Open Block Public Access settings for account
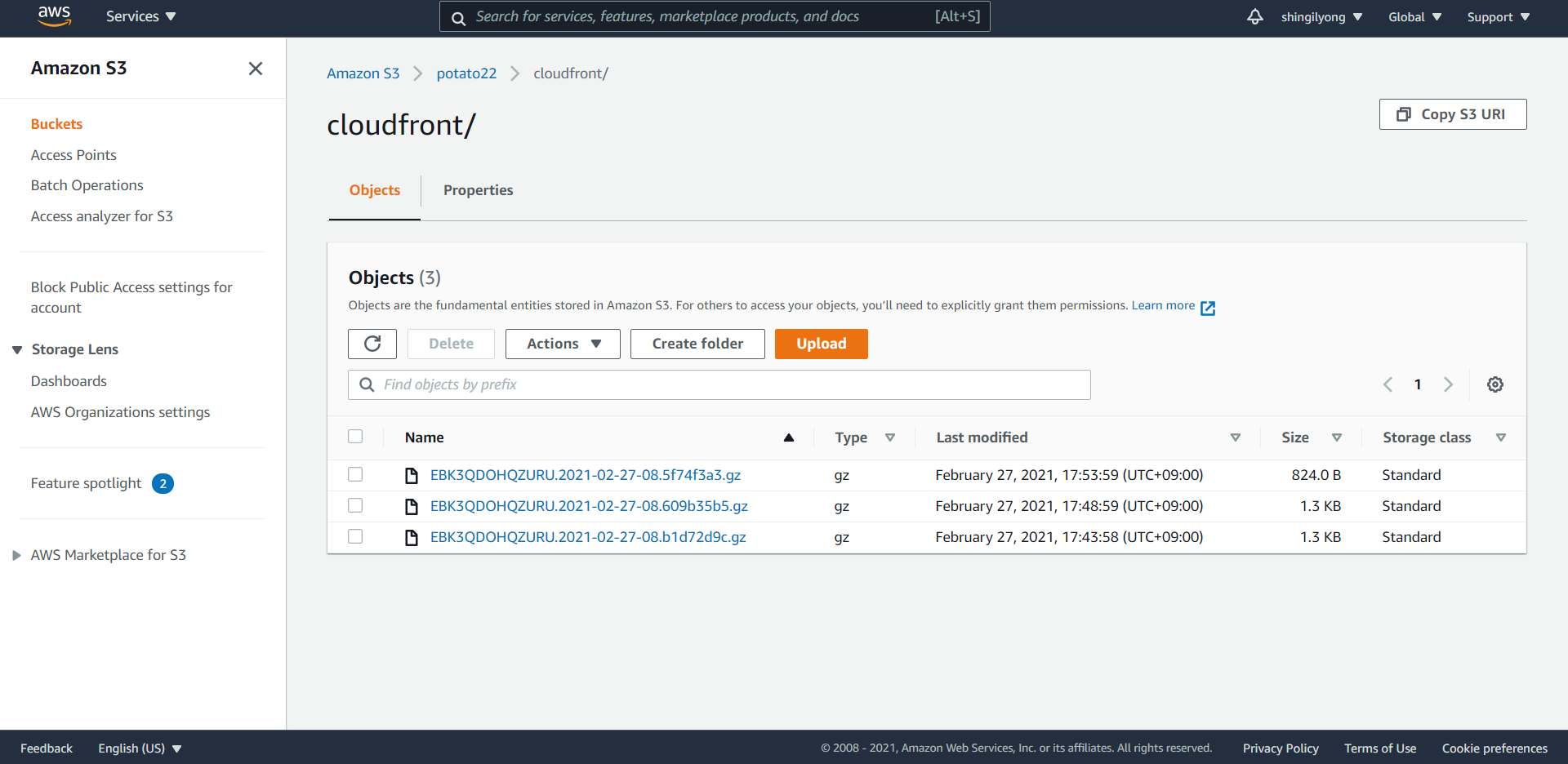Viewport: 1568px width, 764px height. 131,297
